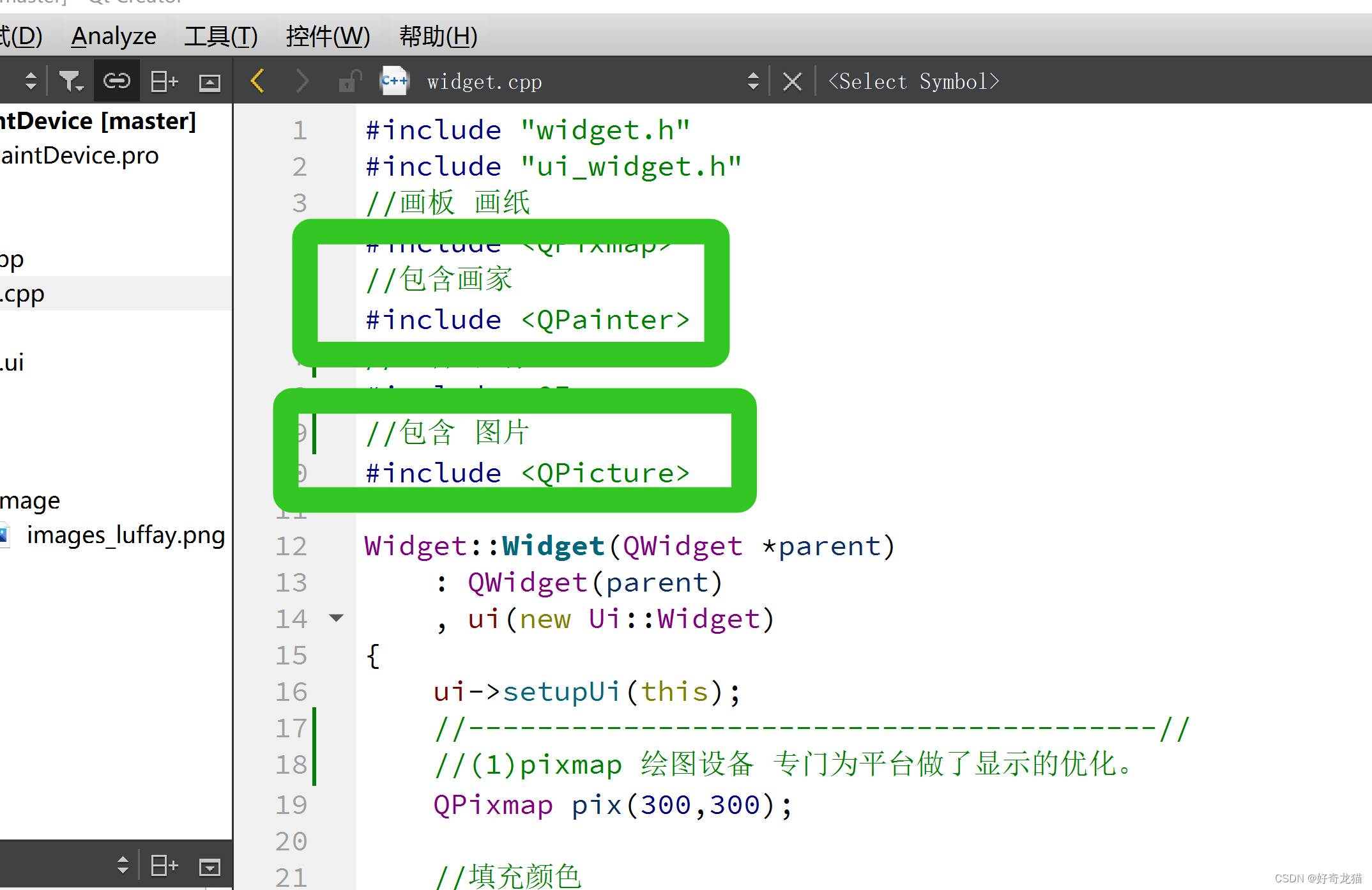Go forward with the right arrow
Image resolution: width=1372 pixels, height=890 pixels.
pos(301,81)
